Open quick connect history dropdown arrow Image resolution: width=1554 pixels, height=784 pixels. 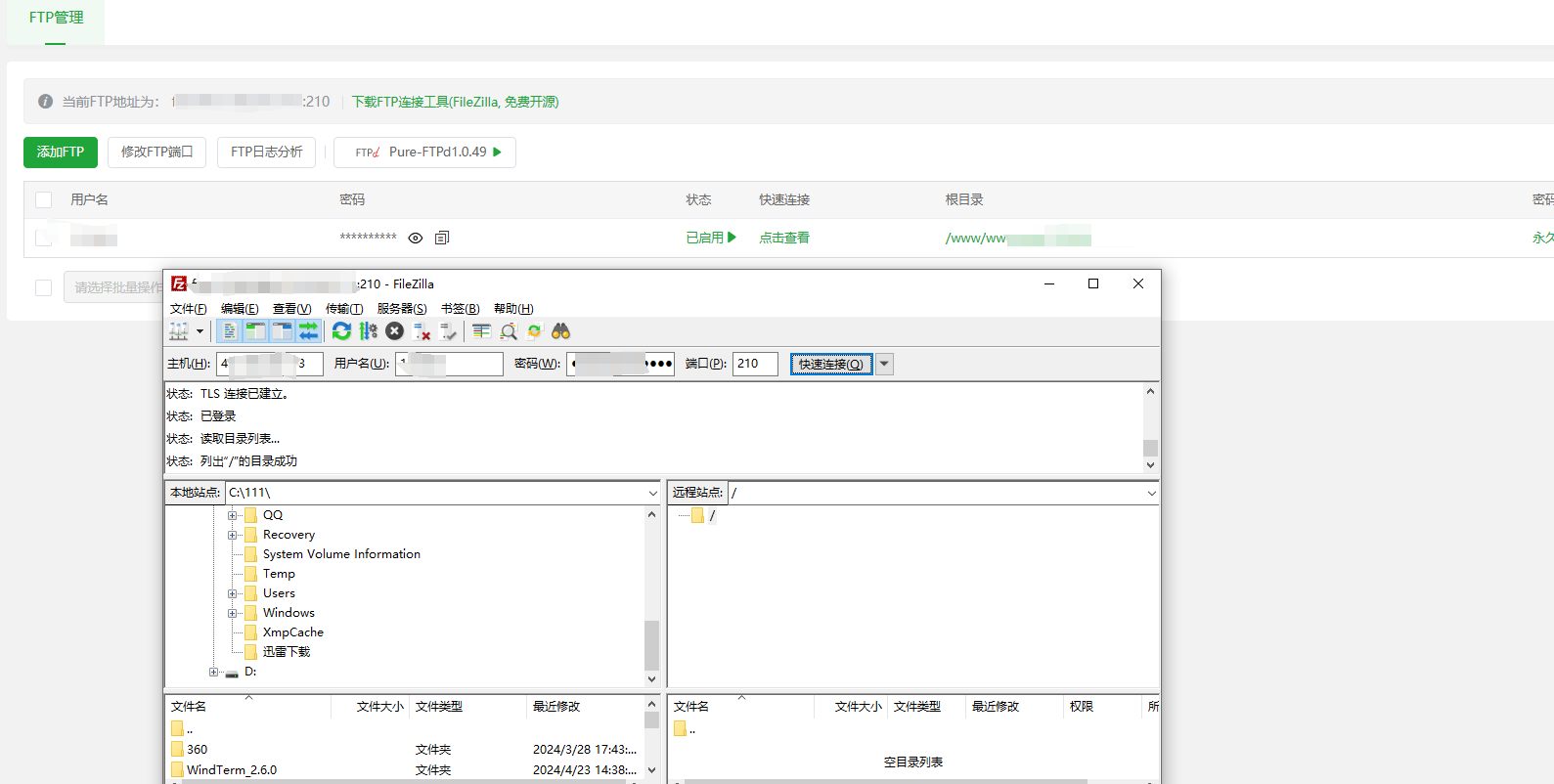tap(884, 364)
